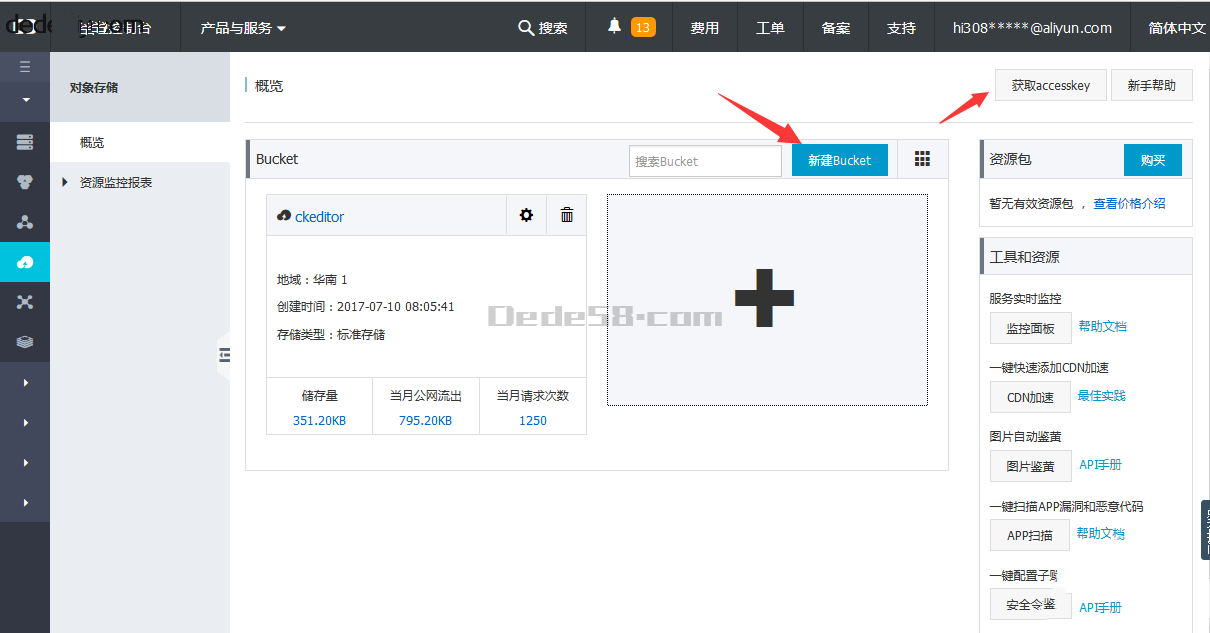Image resolution: width=1210 pixels, height=633 pixels.
Task: Collapse the navigation panel handle
Action: 224,355
